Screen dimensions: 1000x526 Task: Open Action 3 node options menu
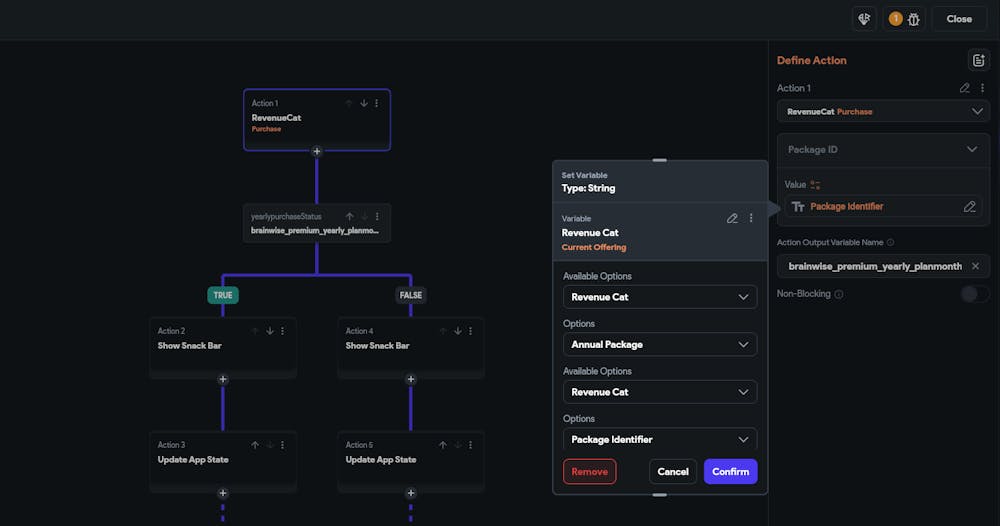pos(283,445)
